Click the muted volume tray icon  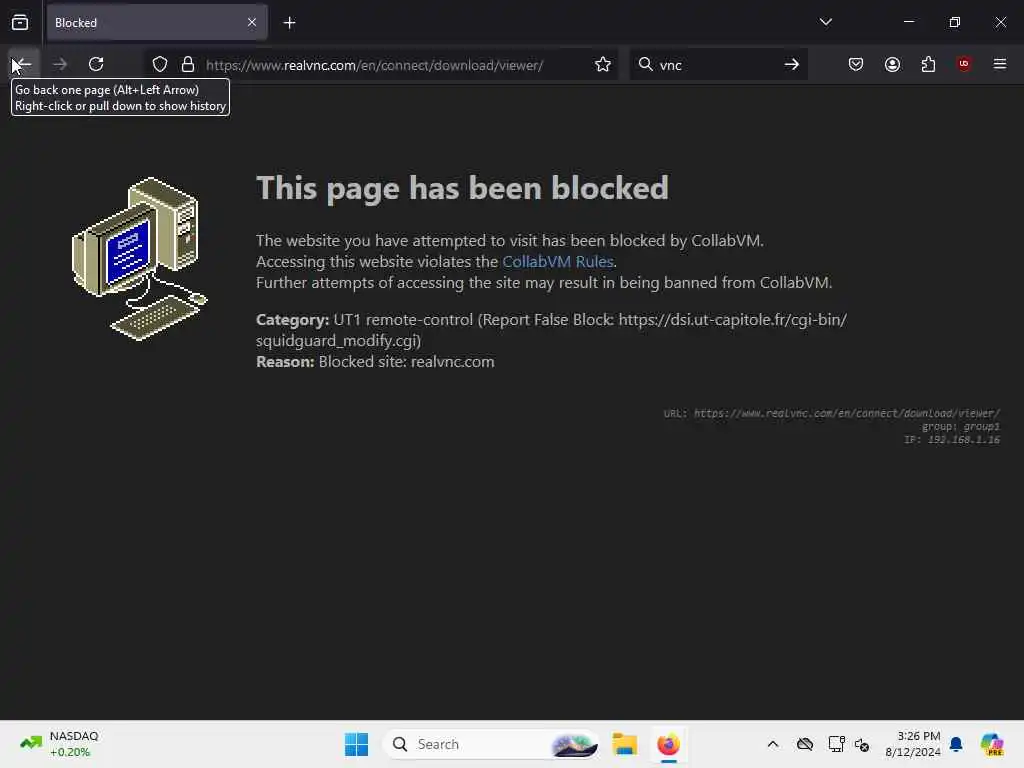(862, 744)
